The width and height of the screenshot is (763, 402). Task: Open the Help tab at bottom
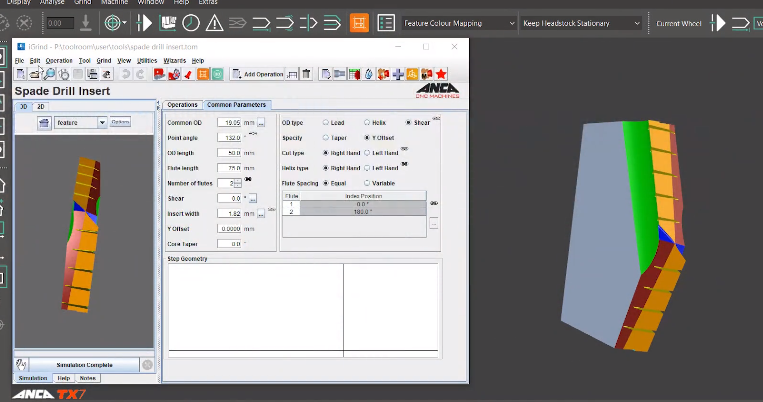[x=64, y=378]
